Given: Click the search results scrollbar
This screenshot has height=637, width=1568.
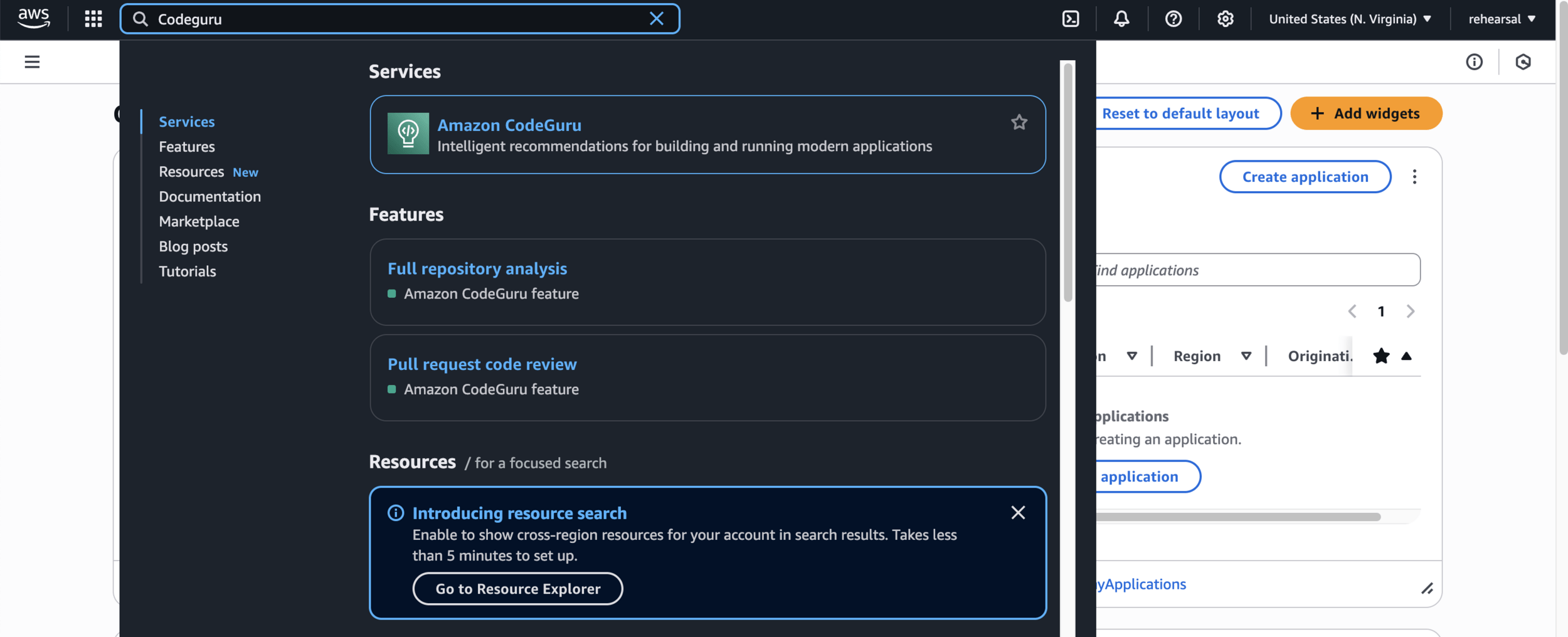Looking at the screenshot, I should 1067,182.
